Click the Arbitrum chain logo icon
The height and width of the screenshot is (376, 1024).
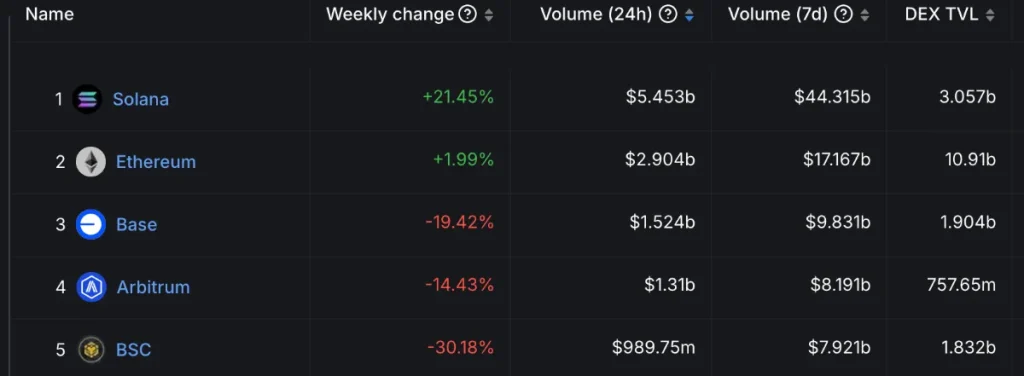(x=91, y=287)
